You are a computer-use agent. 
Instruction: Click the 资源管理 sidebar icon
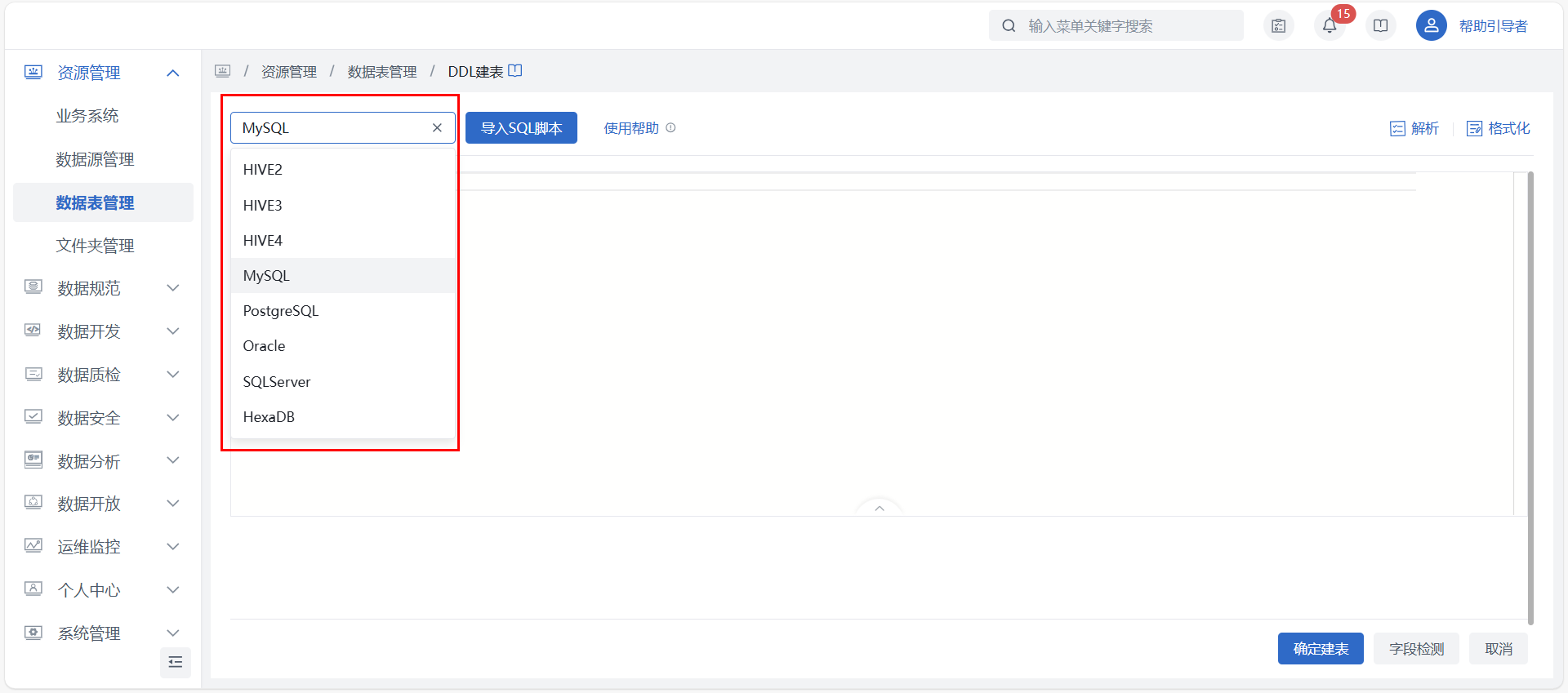pos(33,72)
